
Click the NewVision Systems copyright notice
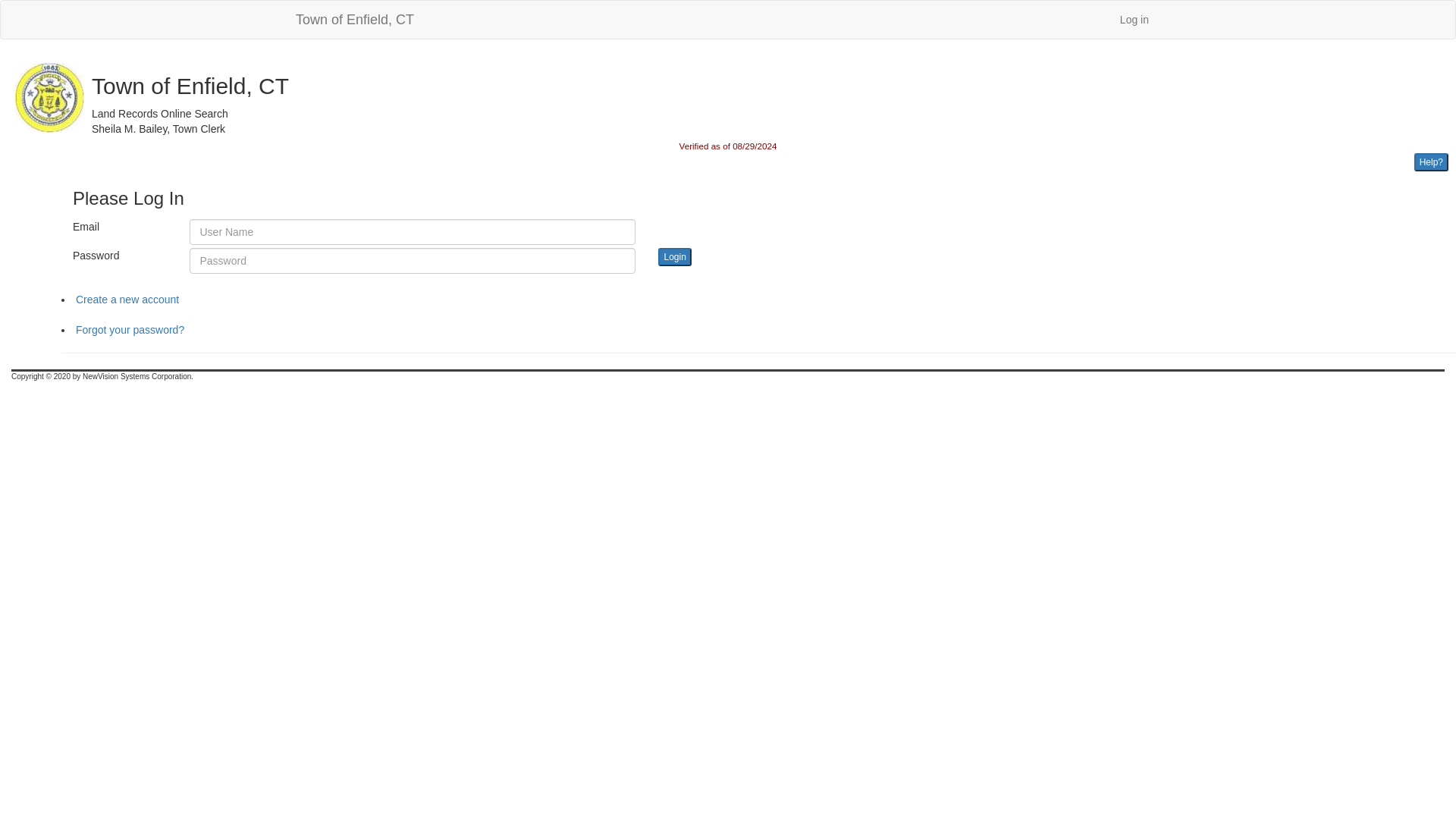tap(102, 377)
